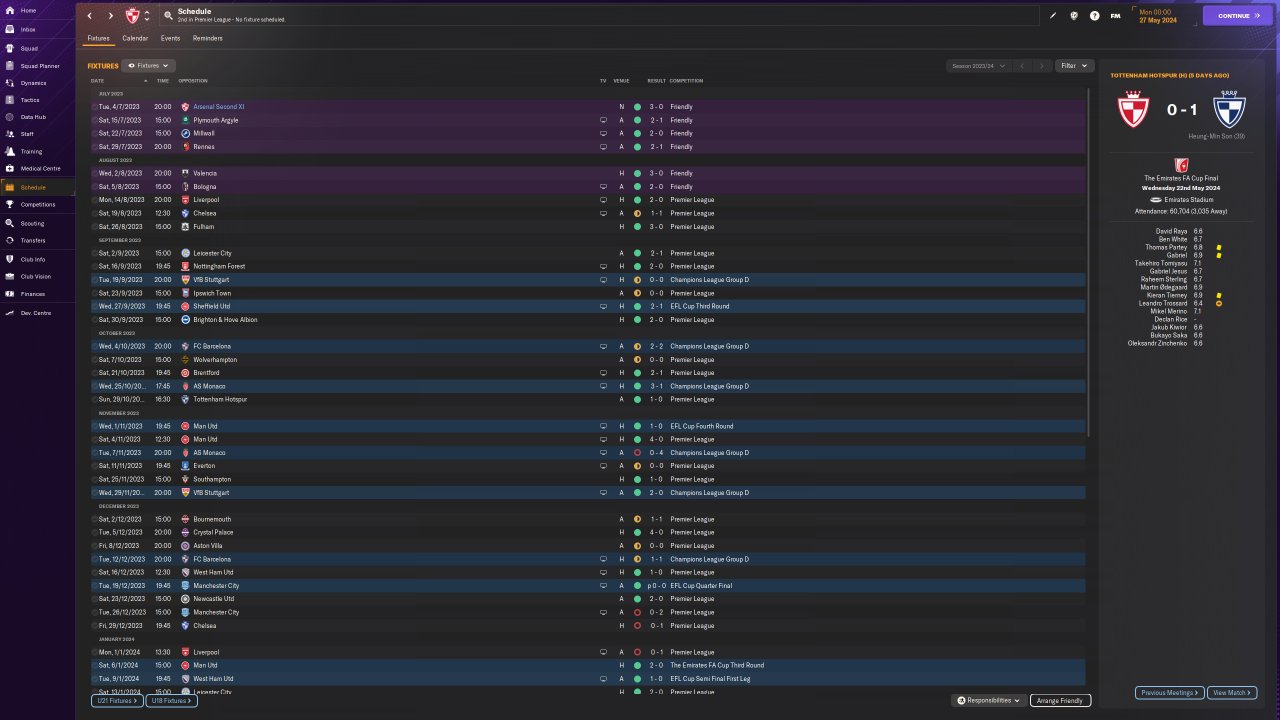Viewport: 1280px width, 720px height.
Task: Open the Fixtures view dropdown
Action: pyautogui.click(x=149, y=66)
